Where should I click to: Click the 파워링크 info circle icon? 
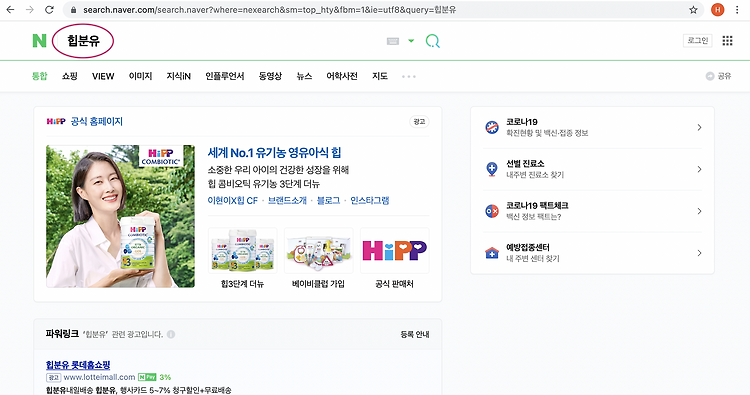pos(171,334)
